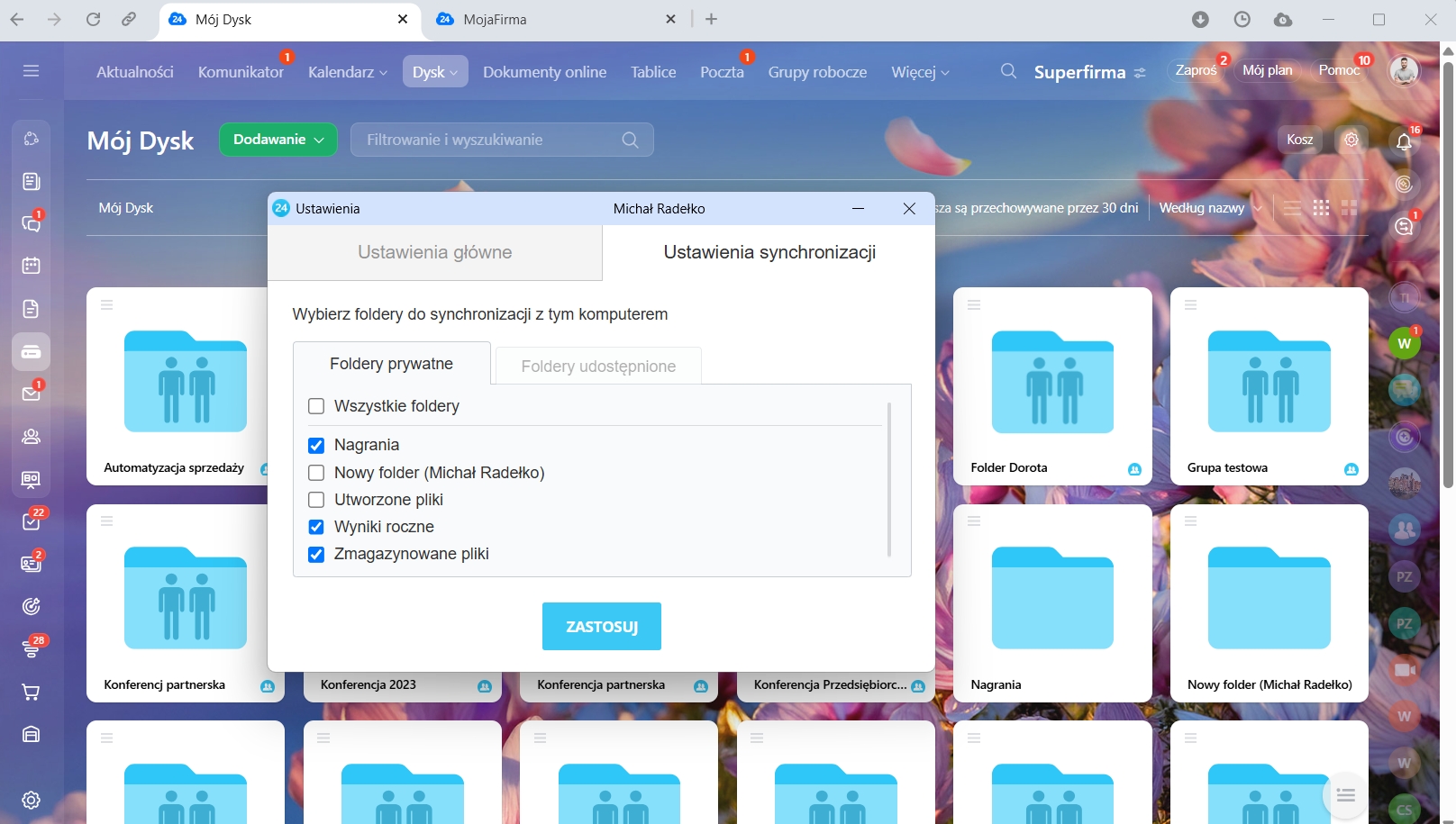Open the history clock icon in title bar
1456x824 pixels.
1242,19
